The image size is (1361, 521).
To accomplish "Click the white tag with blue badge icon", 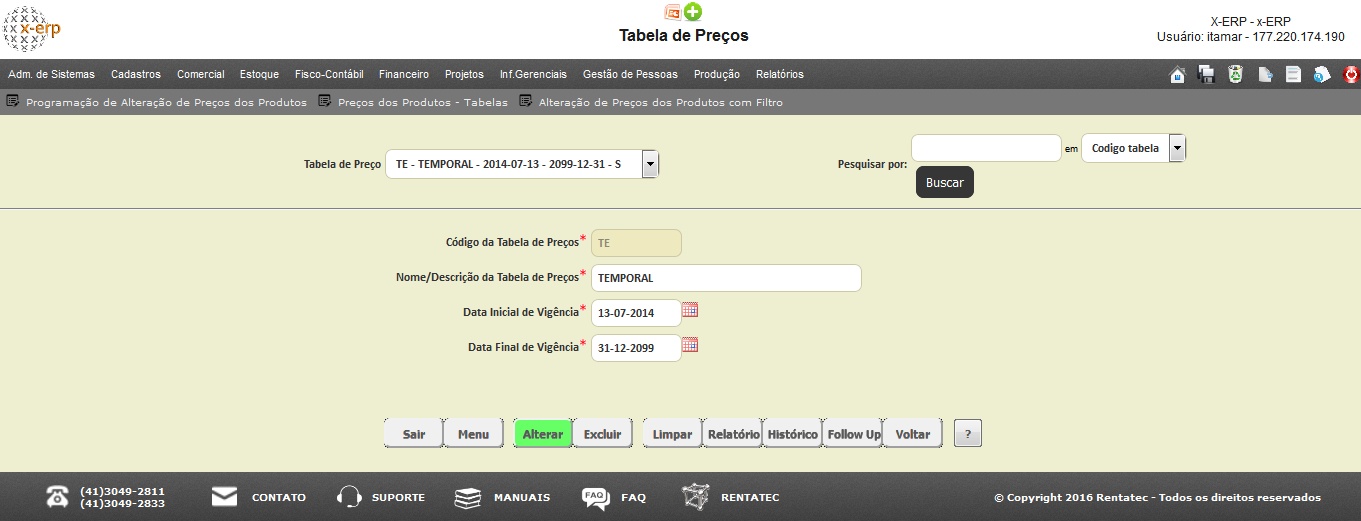I will (x=1322, y=75).
